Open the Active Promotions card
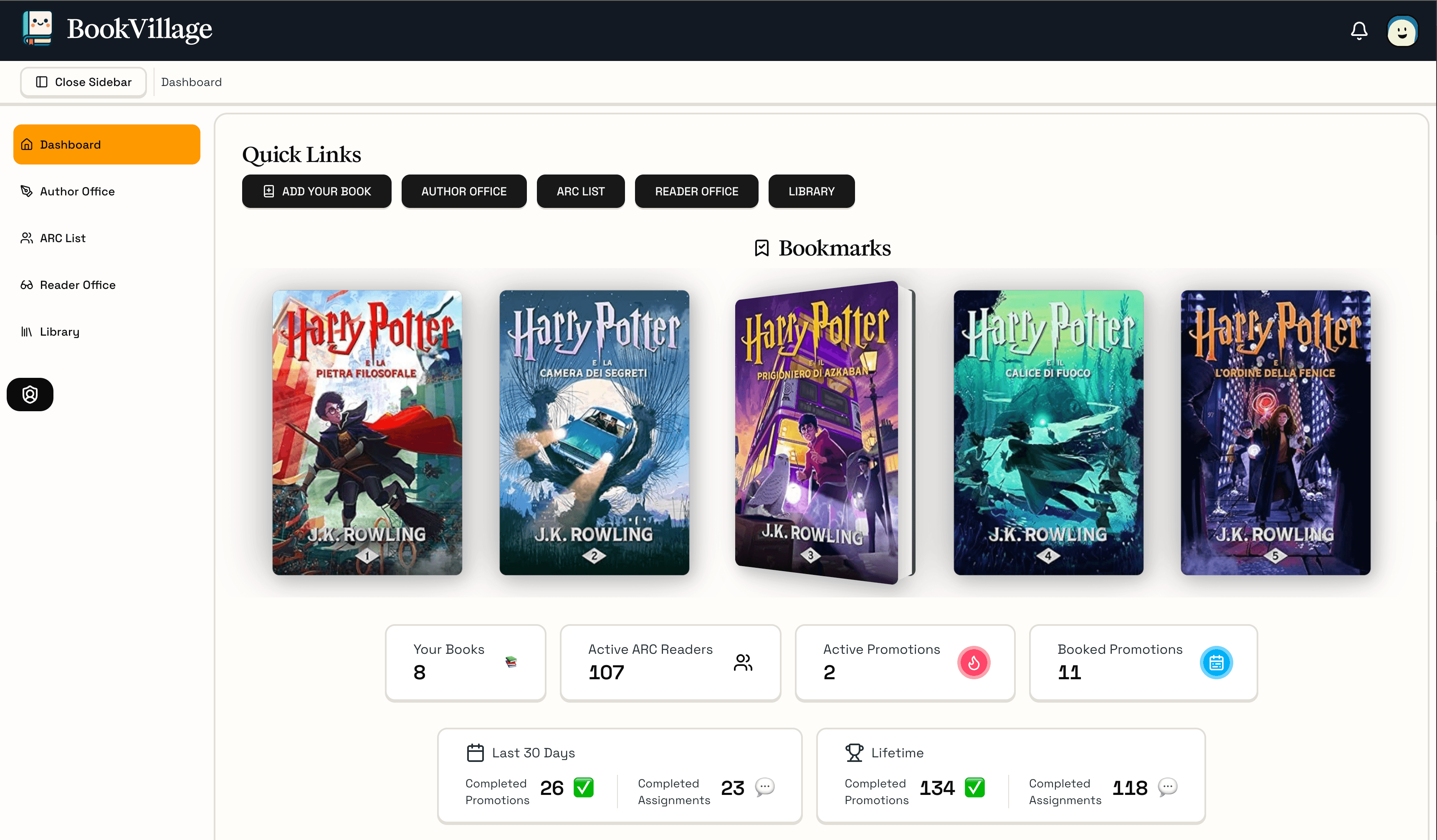 point(905,663)
